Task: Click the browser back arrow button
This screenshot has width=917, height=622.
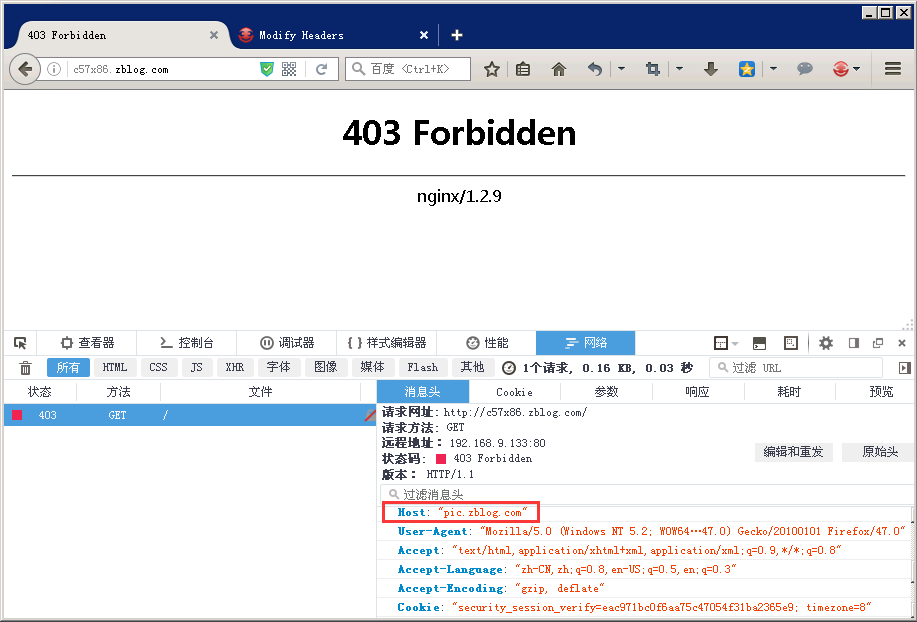Action: (24, 69)
